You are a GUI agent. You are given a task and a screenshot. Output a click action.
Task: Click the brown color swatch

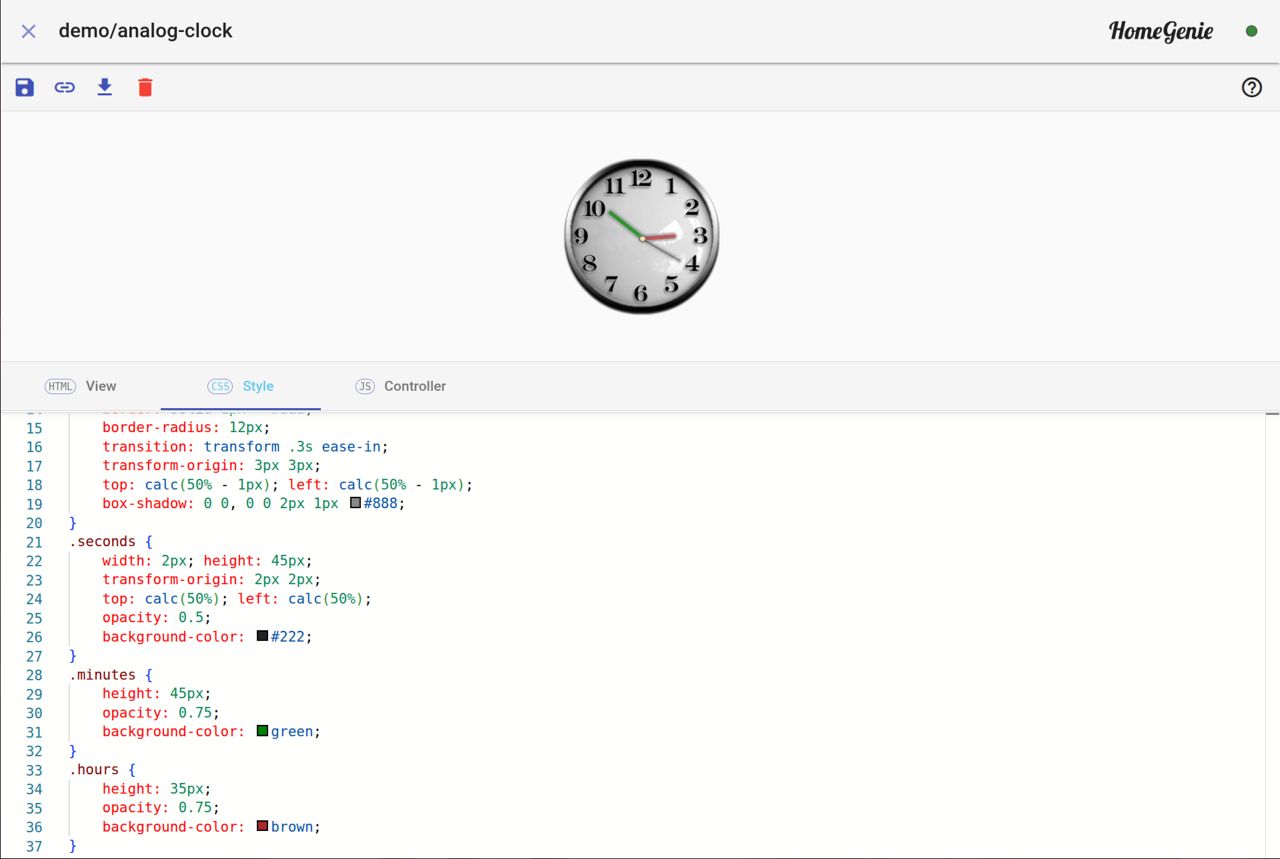[262, 826]
